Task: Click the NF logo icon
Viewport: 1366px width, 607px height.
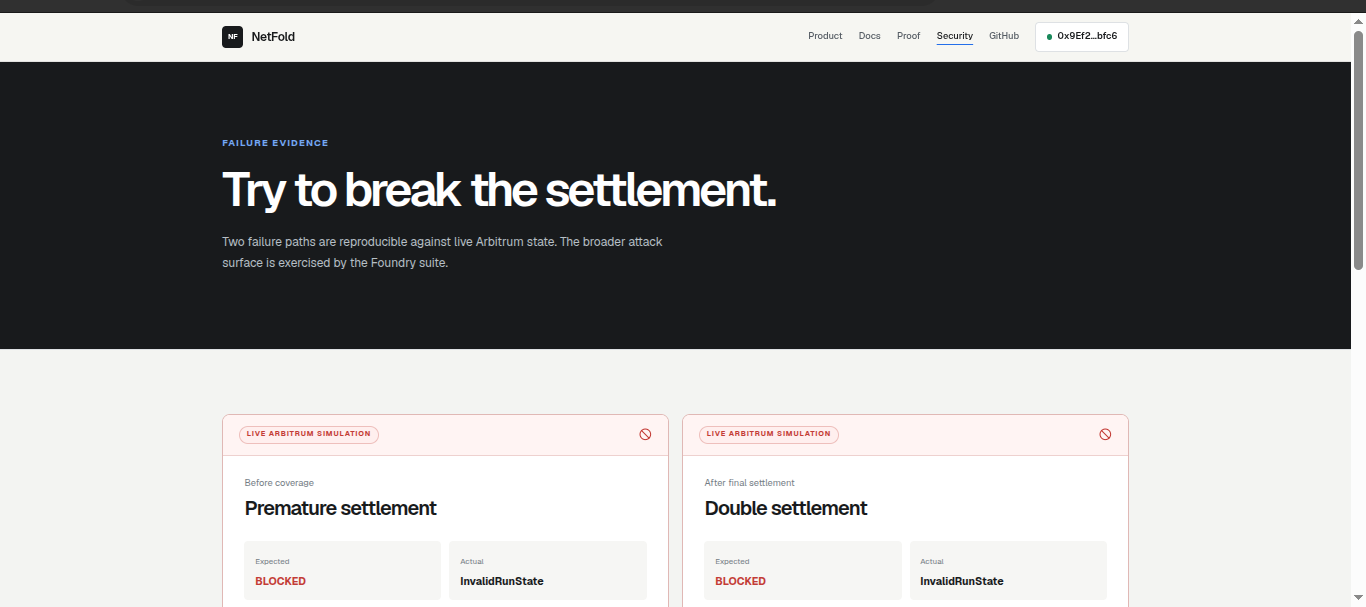Action: click(232, 36)
